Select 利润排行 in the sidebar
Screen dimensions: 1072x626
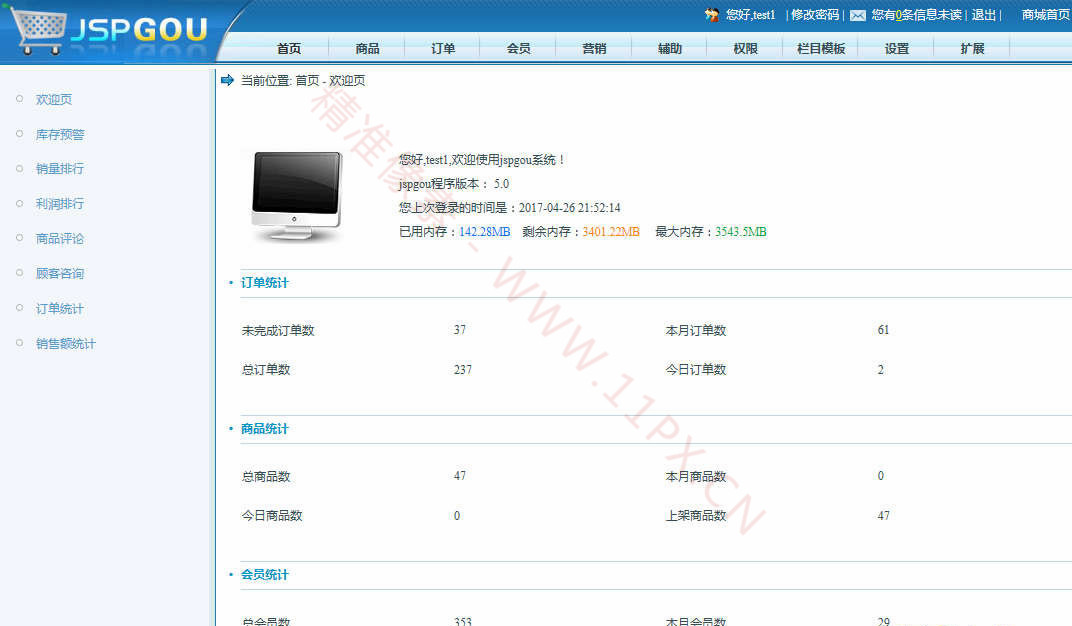pos(60,204)
